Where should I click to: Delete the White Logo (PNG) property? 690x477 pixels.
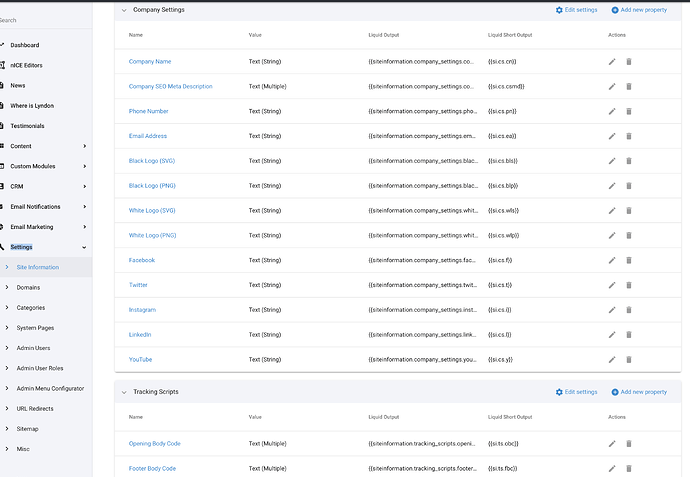click(629, 235)
